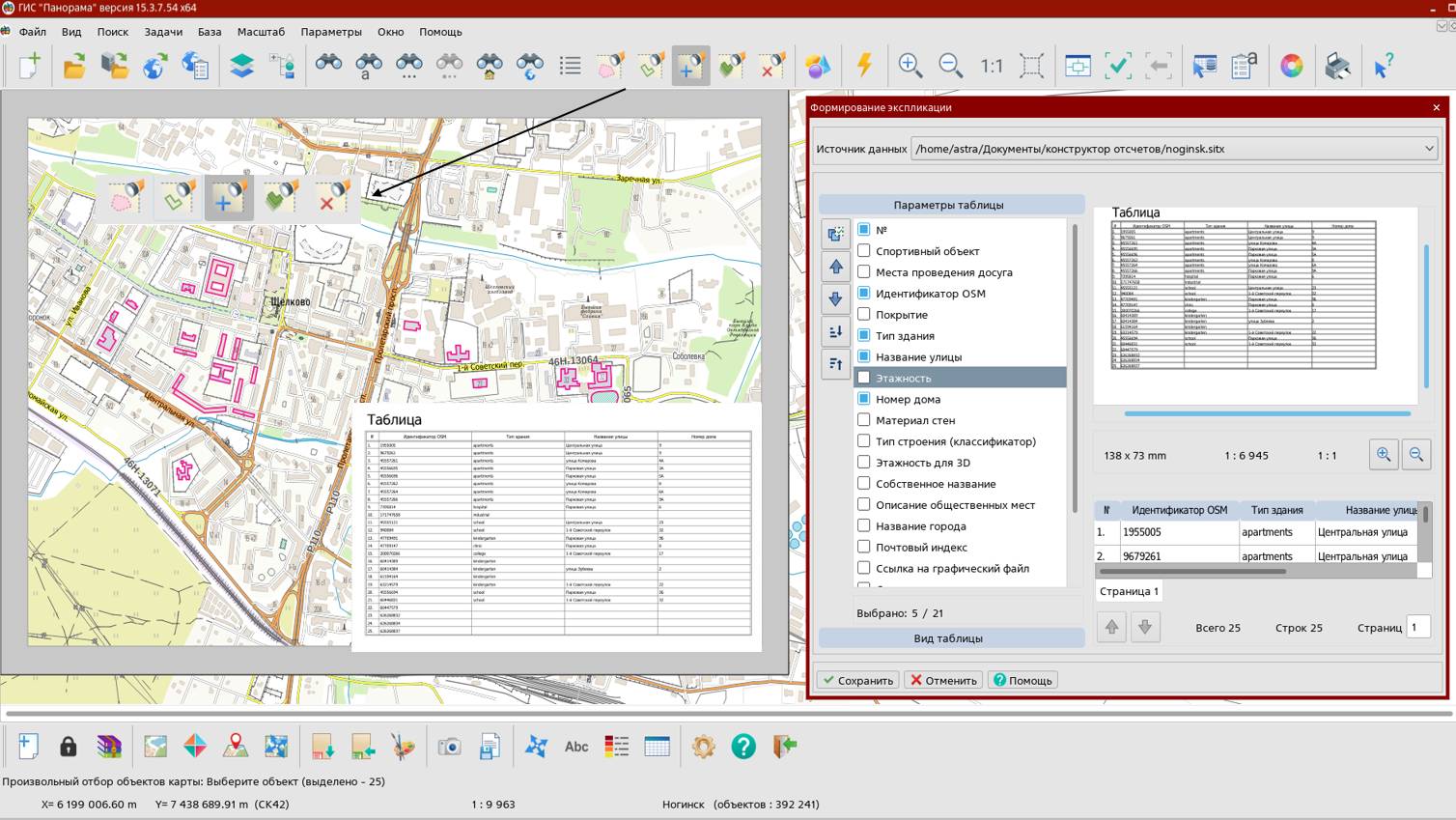This screenshot has width=1456, height=820.
Task: Click the zoom out magnifier in top toolbar
Action: tap(950, 66)
